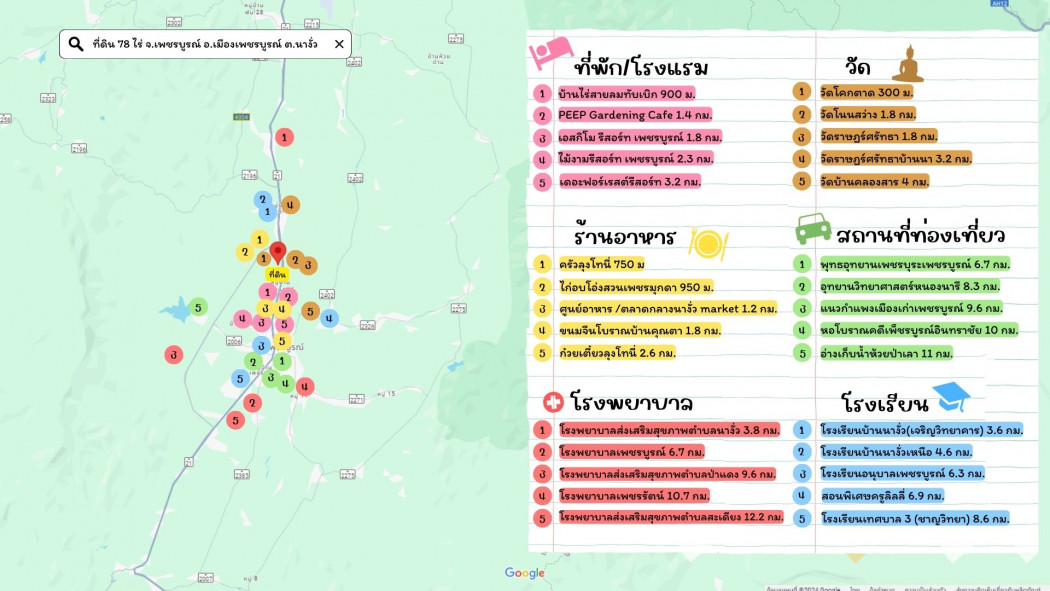Viewport: 1050px width, 591px height.
Task: Click inside the land search text field
Action: pos(205,44)
